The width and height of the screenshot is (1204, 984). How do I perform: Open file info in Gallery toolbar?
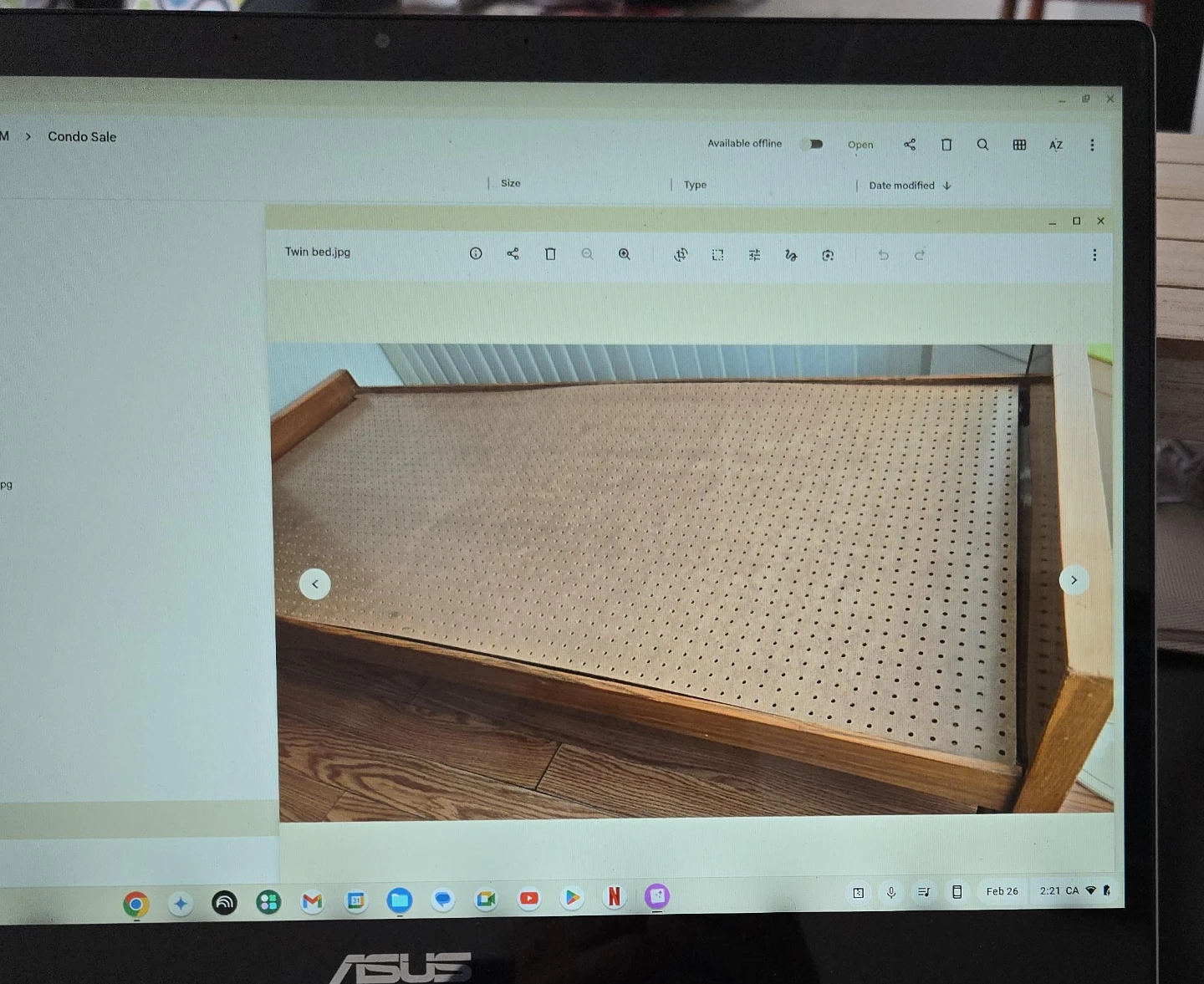476,253
